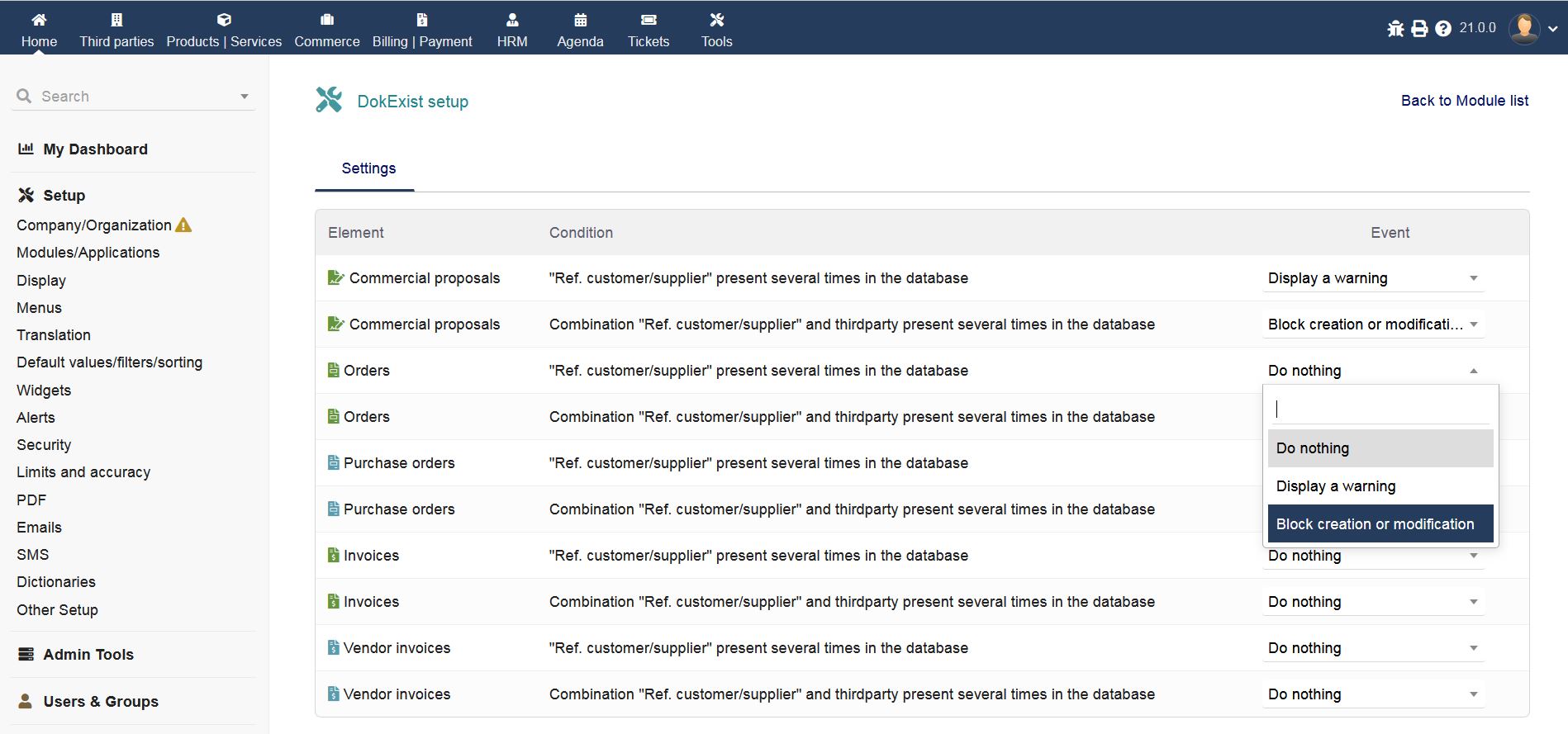Click the bug report icon in header

[x=1395, y=29]
